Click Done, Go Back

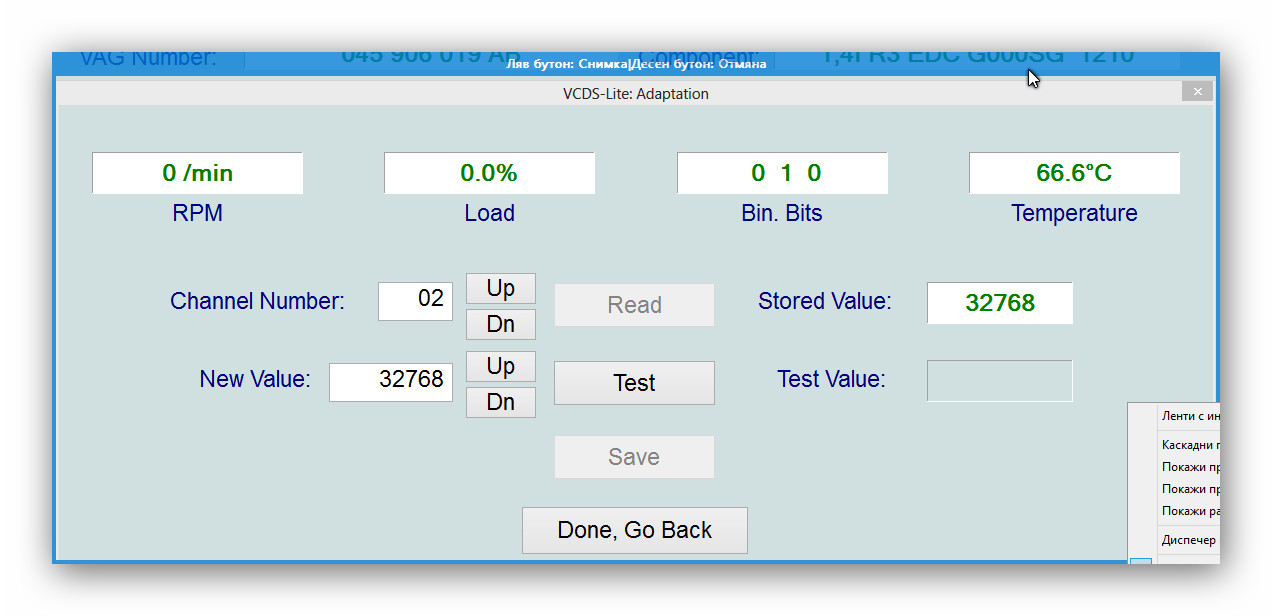pyautogui.click(x=634, y=530)
